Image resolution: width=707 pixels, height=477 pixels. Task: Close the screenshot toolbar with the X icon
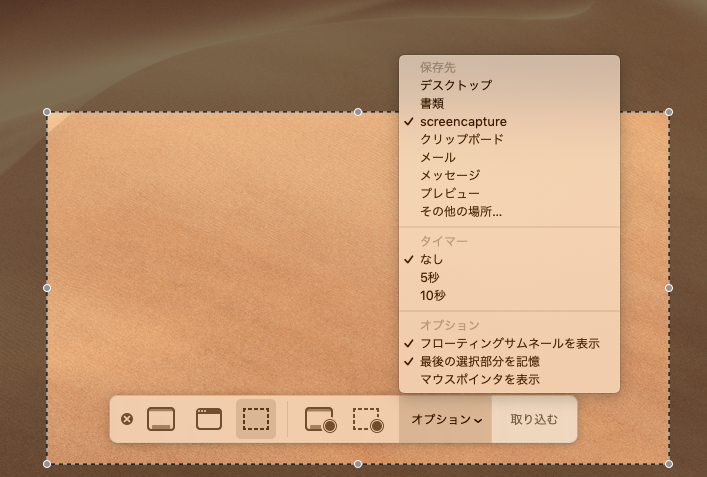127,419
